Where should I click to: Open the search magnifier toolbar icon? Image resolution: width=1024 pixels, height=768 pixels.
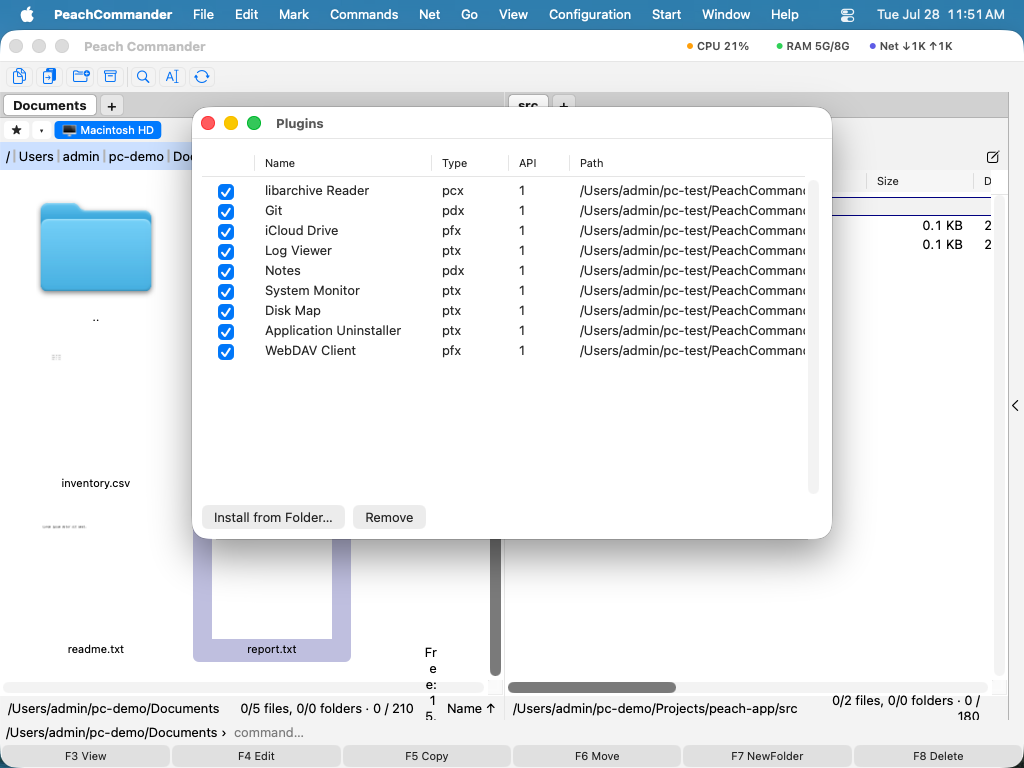click(142, 76)
